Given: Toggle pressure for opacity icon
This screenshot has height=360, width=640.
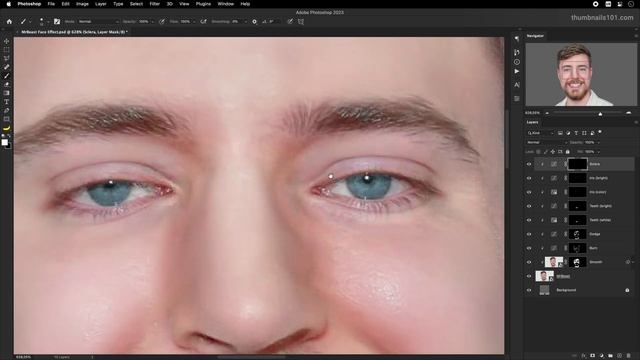Looking at the screenshot, I should tap(162, 22).
